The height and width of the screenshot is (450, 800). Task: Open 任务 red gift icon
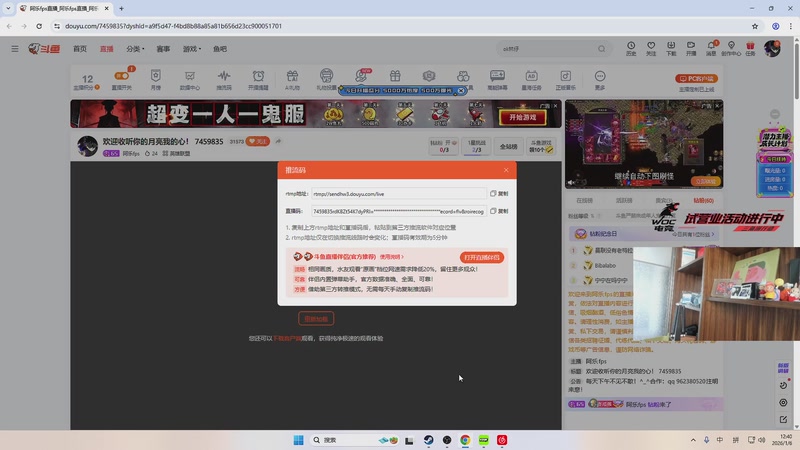(x=750, y=48)
